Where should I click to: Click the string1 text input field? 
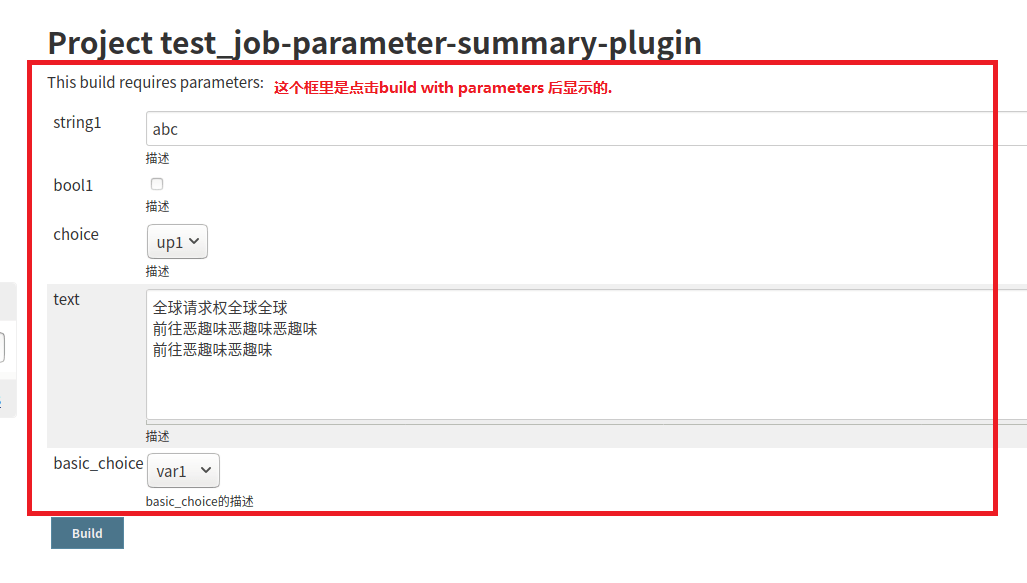tap(585, 129)
